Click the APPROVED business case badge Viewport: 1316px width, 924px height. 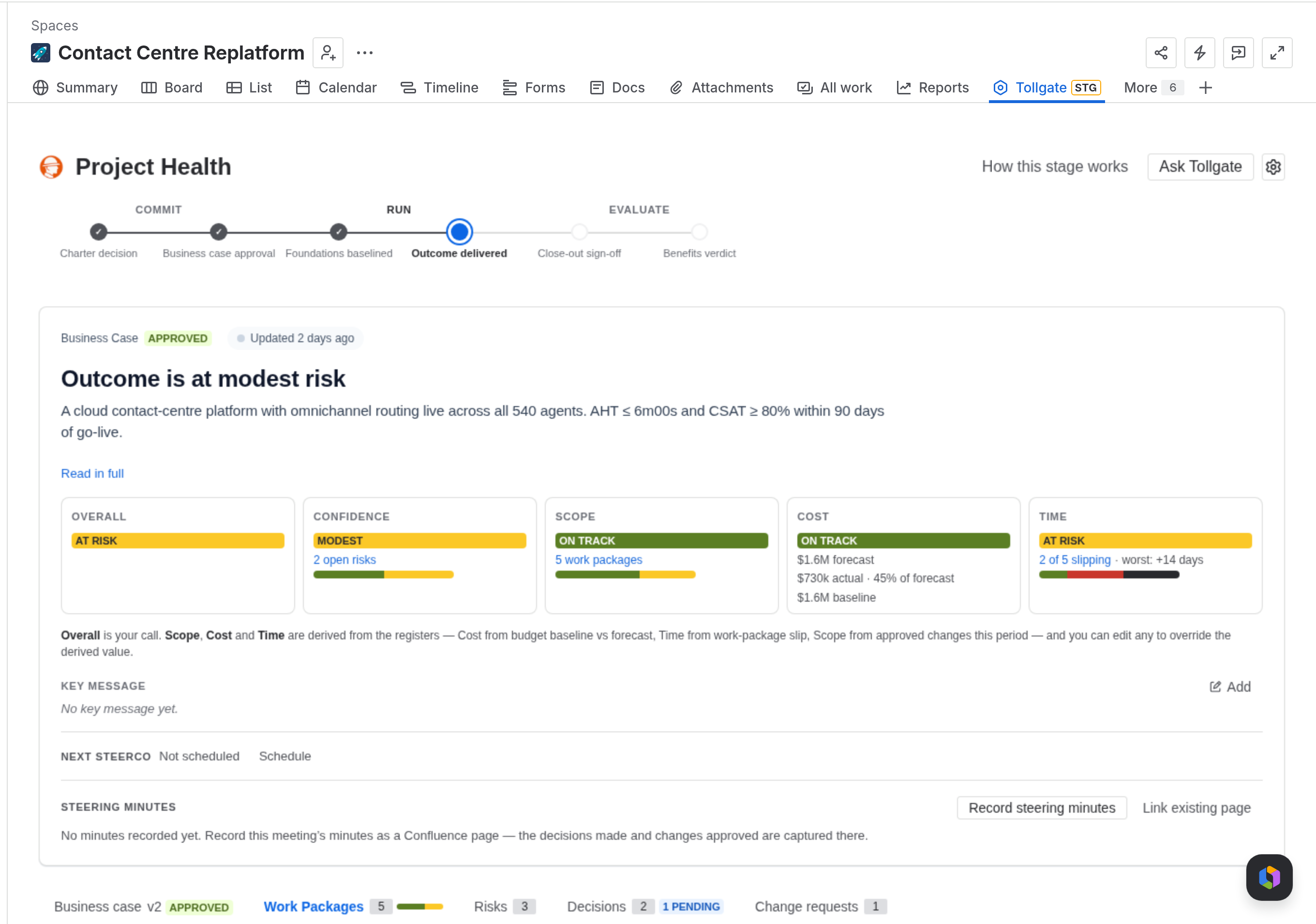pyautogui.click(x=178, y=338)
